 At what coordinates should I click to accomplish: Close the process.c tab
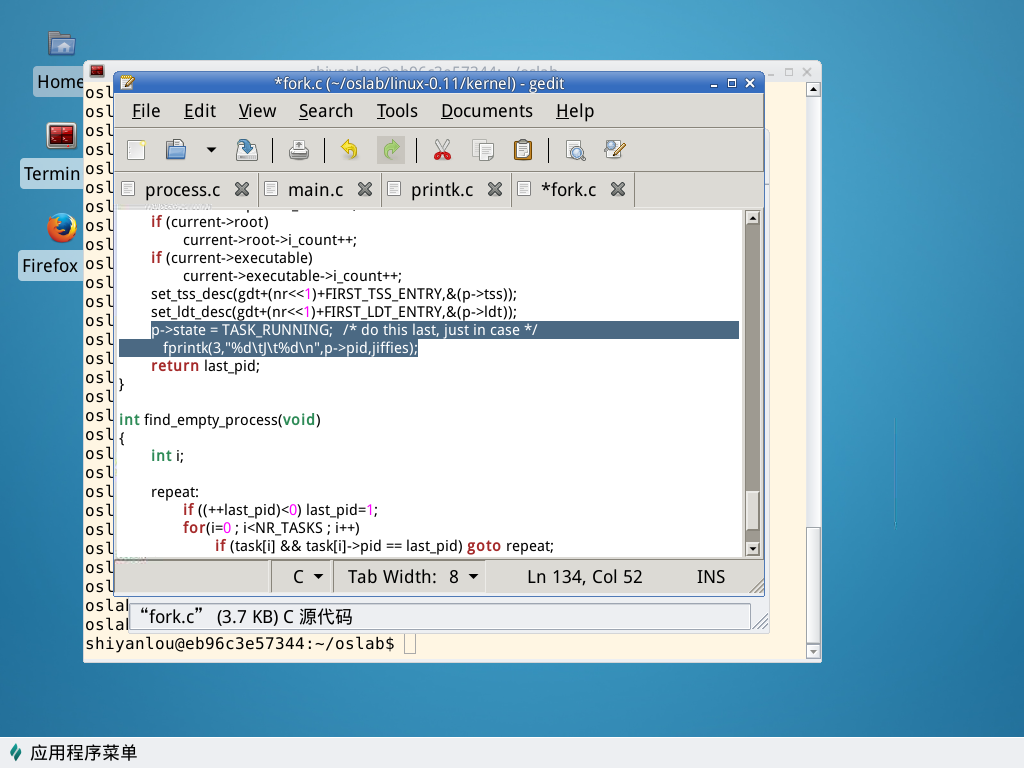pyautogui.click(x=242, y=189)
